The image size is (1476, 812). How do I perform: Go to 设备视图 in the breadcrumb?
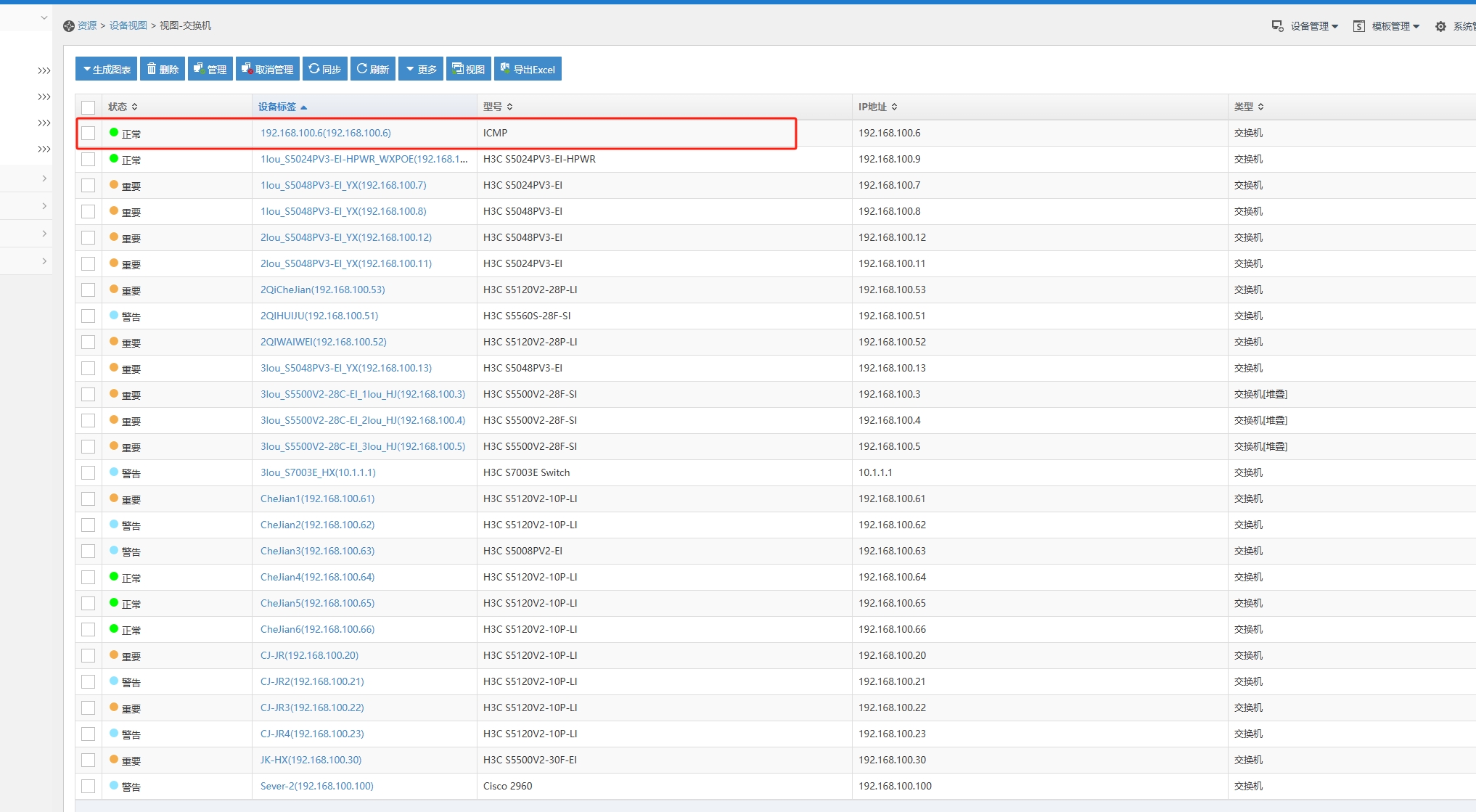tap(128, 25)
